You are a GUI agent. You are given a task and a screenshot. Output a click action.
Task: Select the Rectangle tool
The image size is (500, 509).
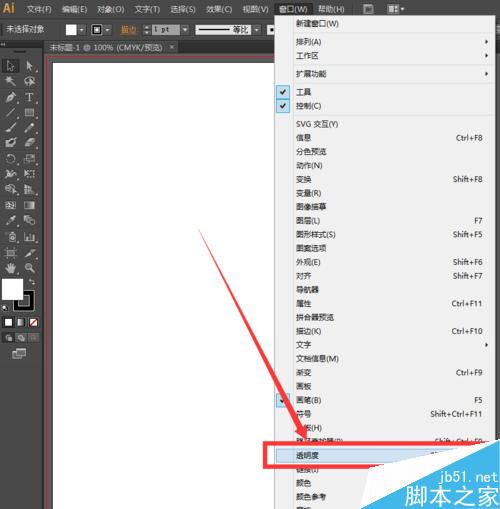pyautogui.click(x=29, y=112)
